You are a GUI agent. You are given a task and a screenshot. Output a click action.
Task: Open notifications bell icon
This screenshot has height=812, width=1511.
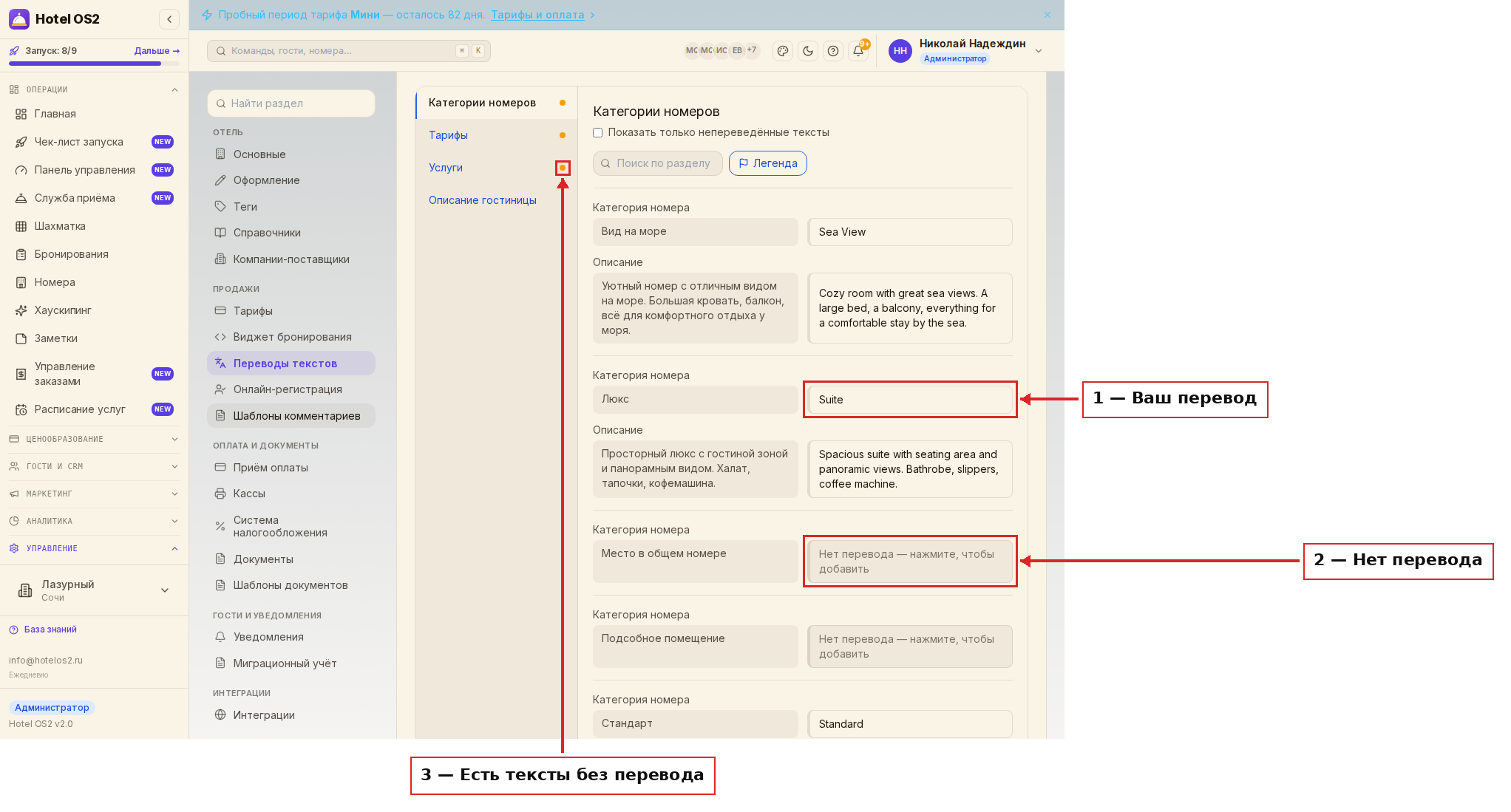(858, 51)
